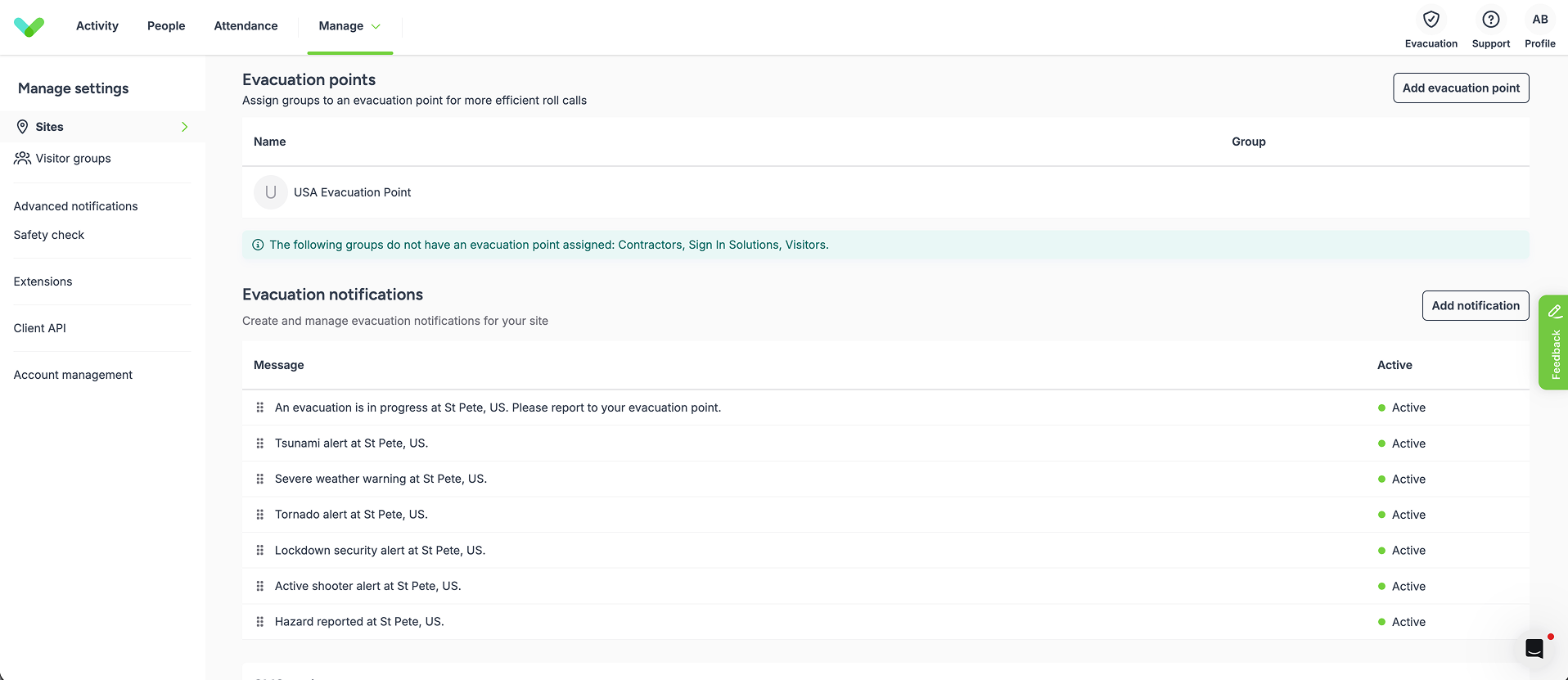
Task: Click the green heart app logo
Action: point(29,27)
